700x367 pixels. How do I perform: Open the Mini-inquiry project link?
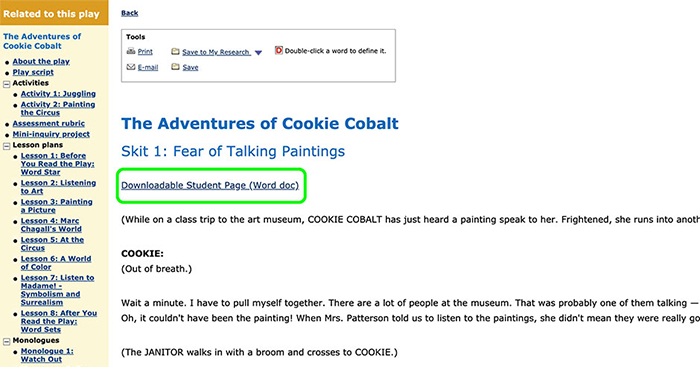(x=51, y=134)
